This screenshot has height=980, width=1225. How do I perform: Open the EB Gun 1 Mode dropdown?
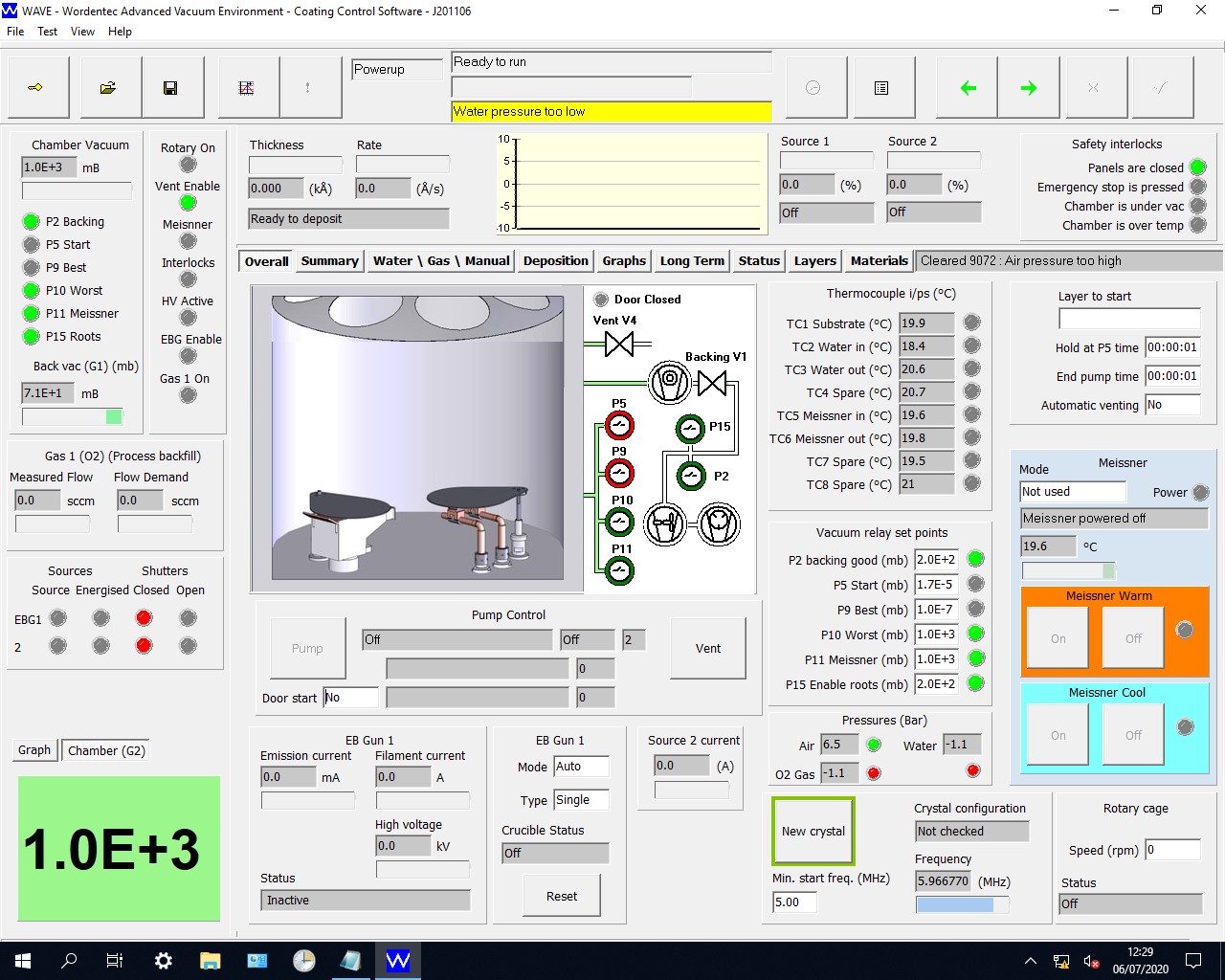point(580,767)
